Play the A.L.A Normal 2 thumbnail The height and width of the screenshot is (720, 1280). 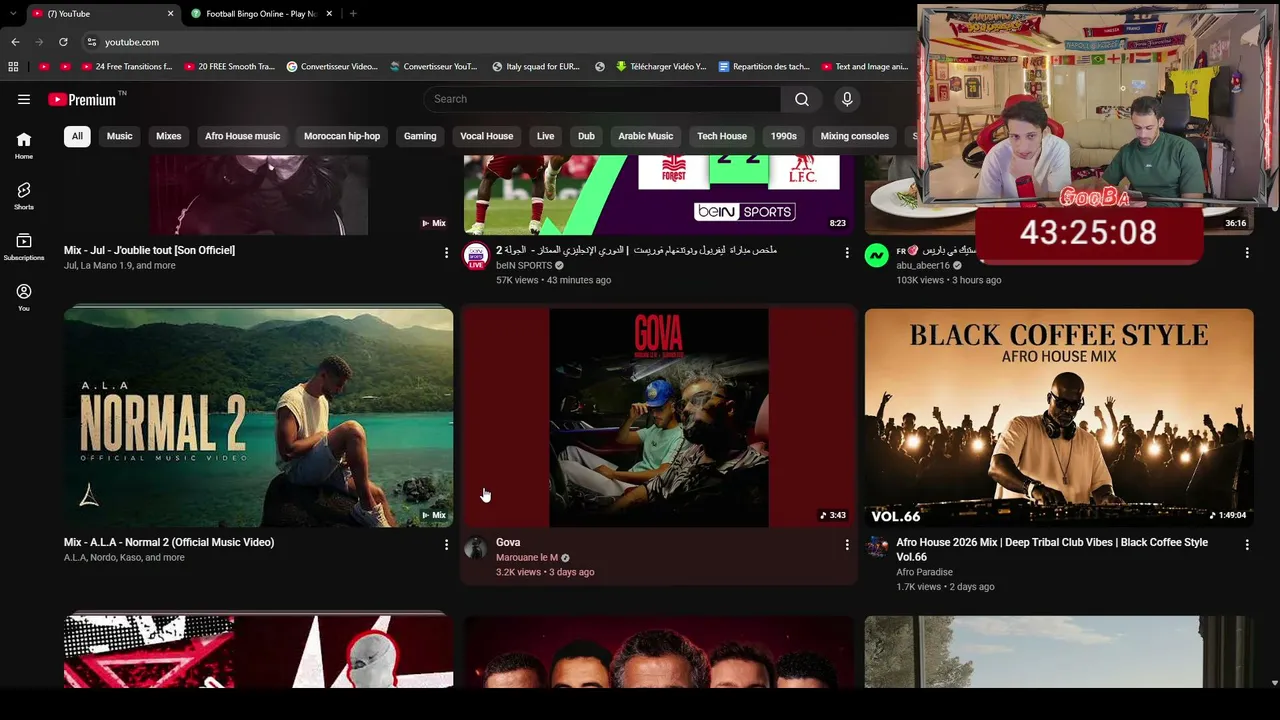tap(259, 418)
